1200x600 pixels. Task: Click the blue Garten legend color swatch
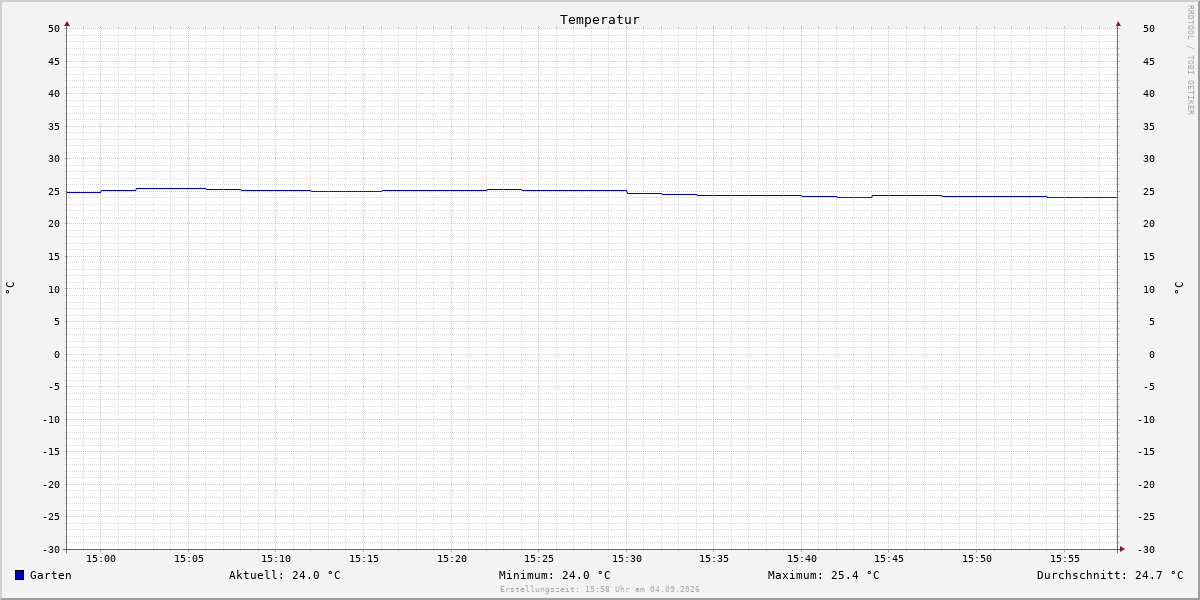pos(19,575)
